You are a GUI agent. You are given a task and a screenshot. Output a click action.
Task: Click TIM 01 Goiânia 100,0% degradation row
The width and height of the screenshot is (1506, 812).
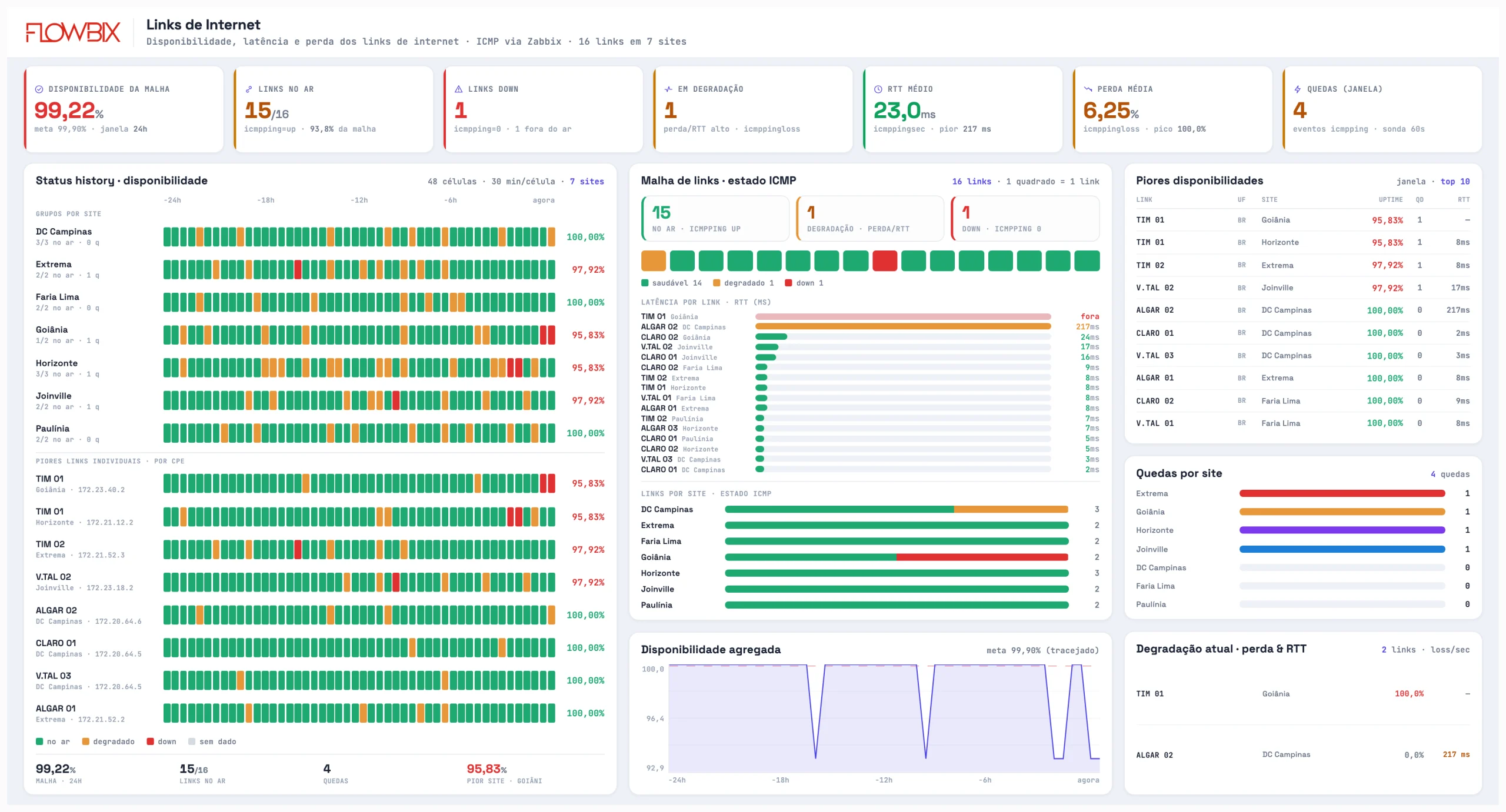click(x=1302, y=694)
